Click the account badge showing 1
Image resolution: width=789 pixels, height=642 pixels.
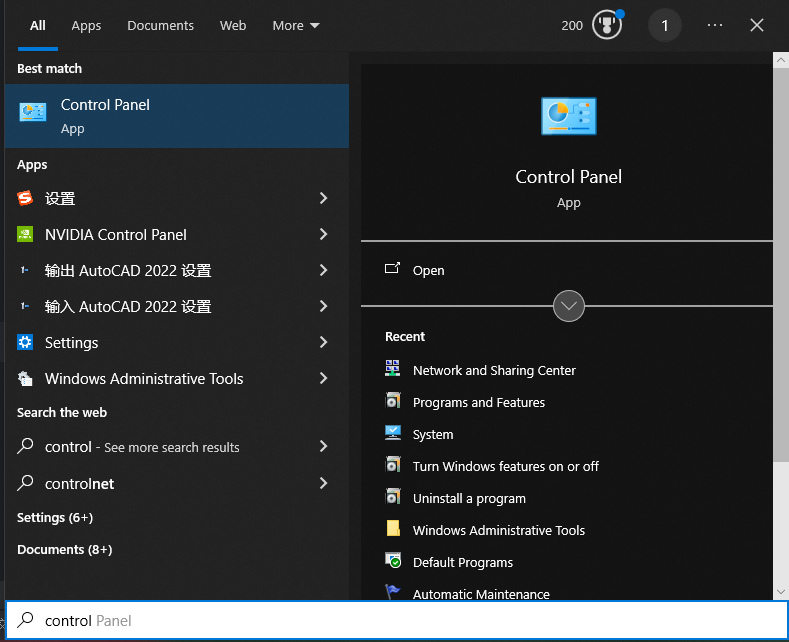(x=665, y=25)
